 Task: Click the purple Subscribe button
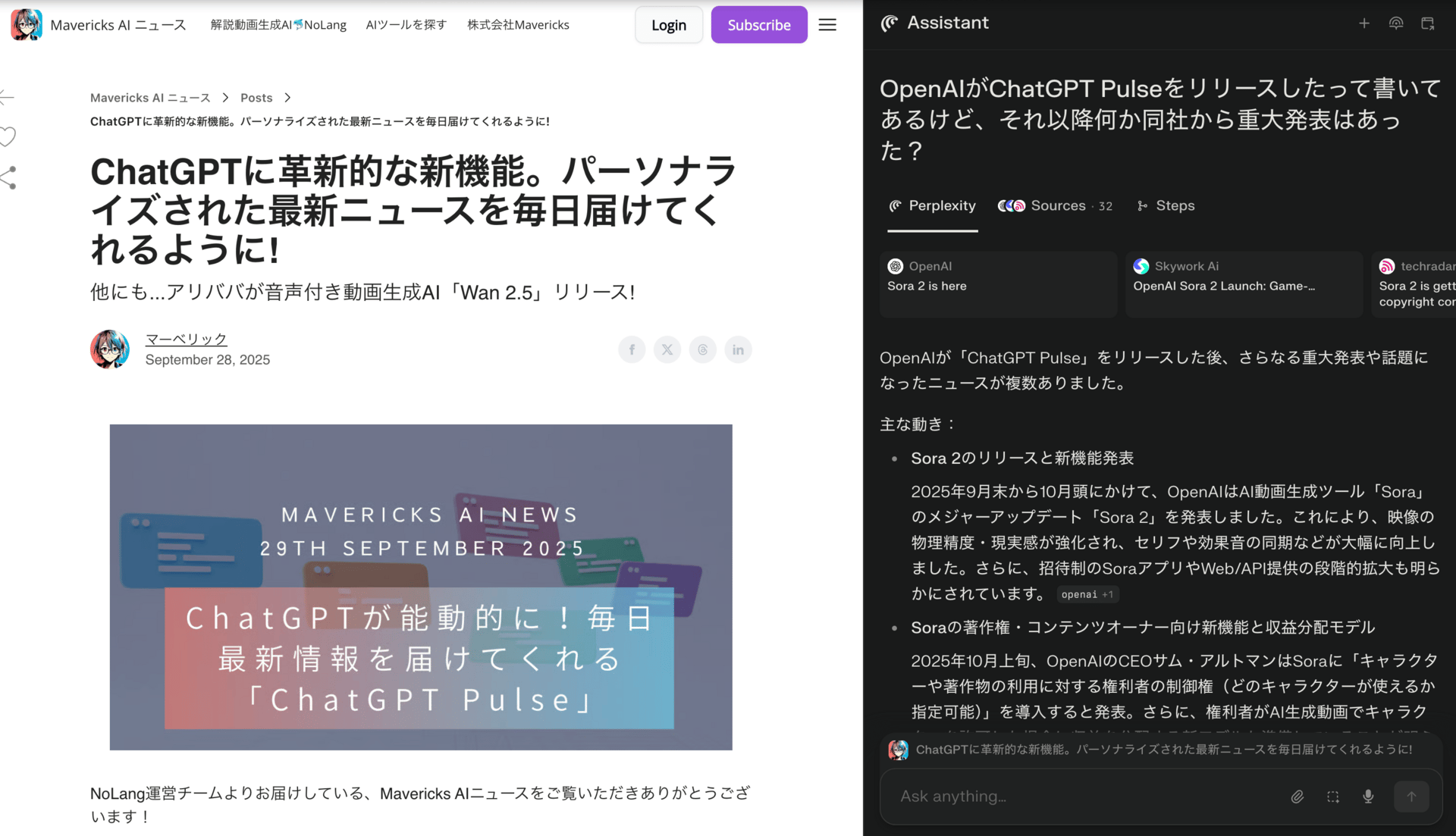click(758, 25)
